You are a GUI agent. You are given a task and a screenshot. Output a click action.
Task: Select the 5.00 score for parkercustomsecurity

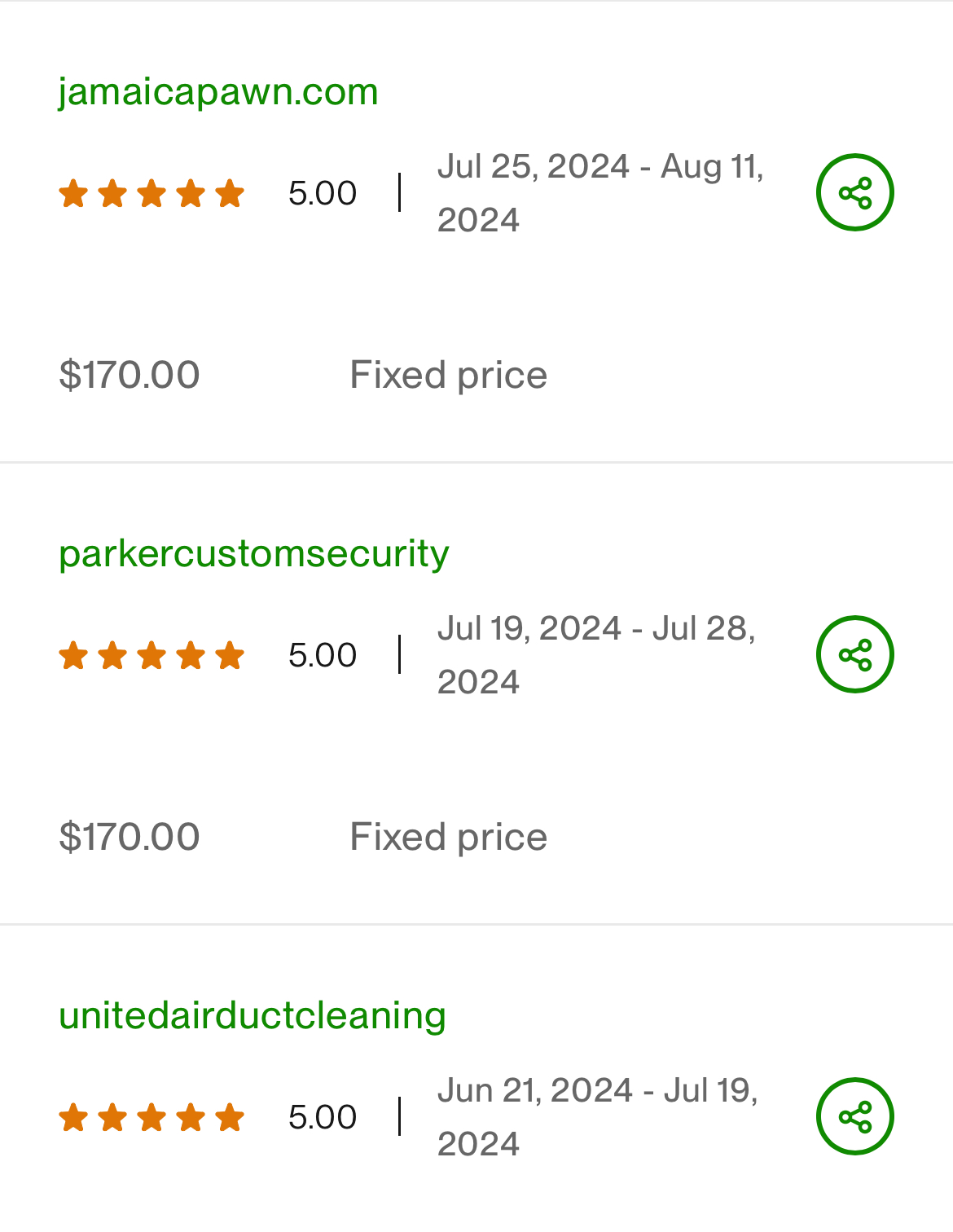click(323, 655)
